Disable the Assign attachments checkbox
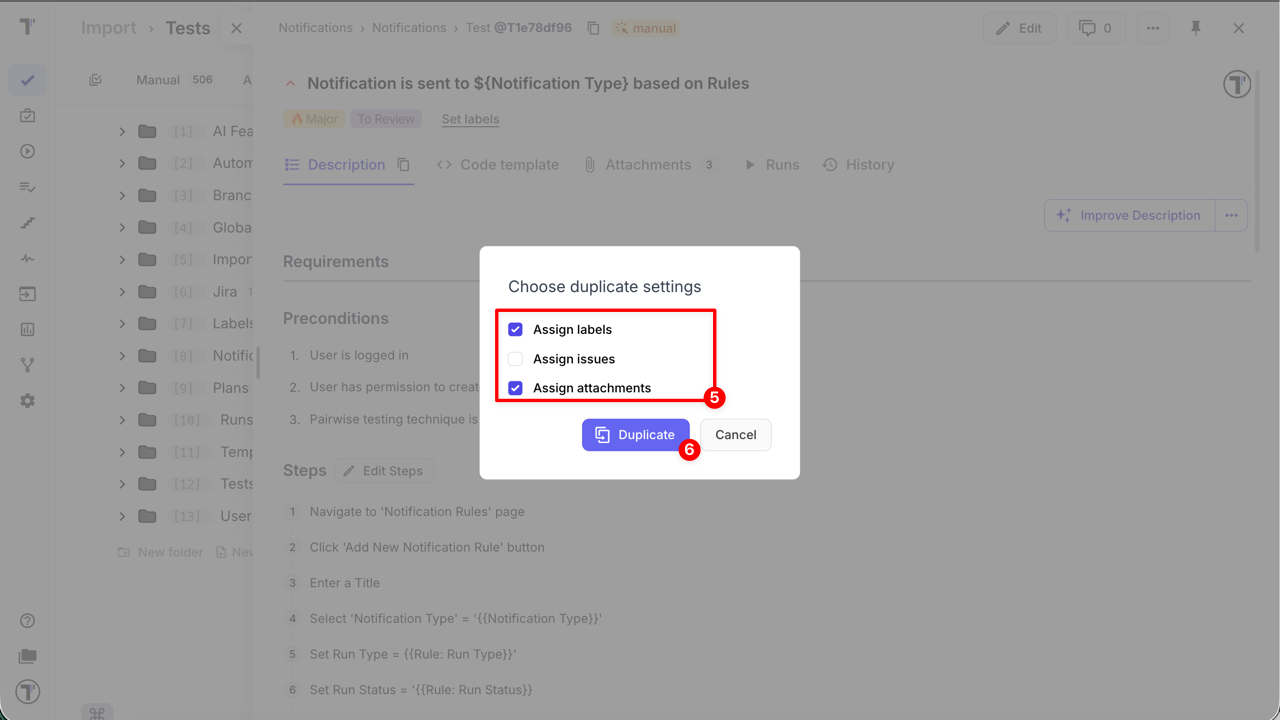The width and height of the screenshot is (1280, 720). click(515, 388)
